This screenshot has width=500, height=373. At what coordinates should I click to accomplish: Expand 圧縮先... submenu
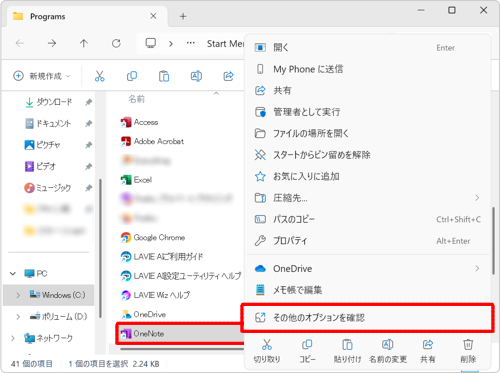(368, 198)
